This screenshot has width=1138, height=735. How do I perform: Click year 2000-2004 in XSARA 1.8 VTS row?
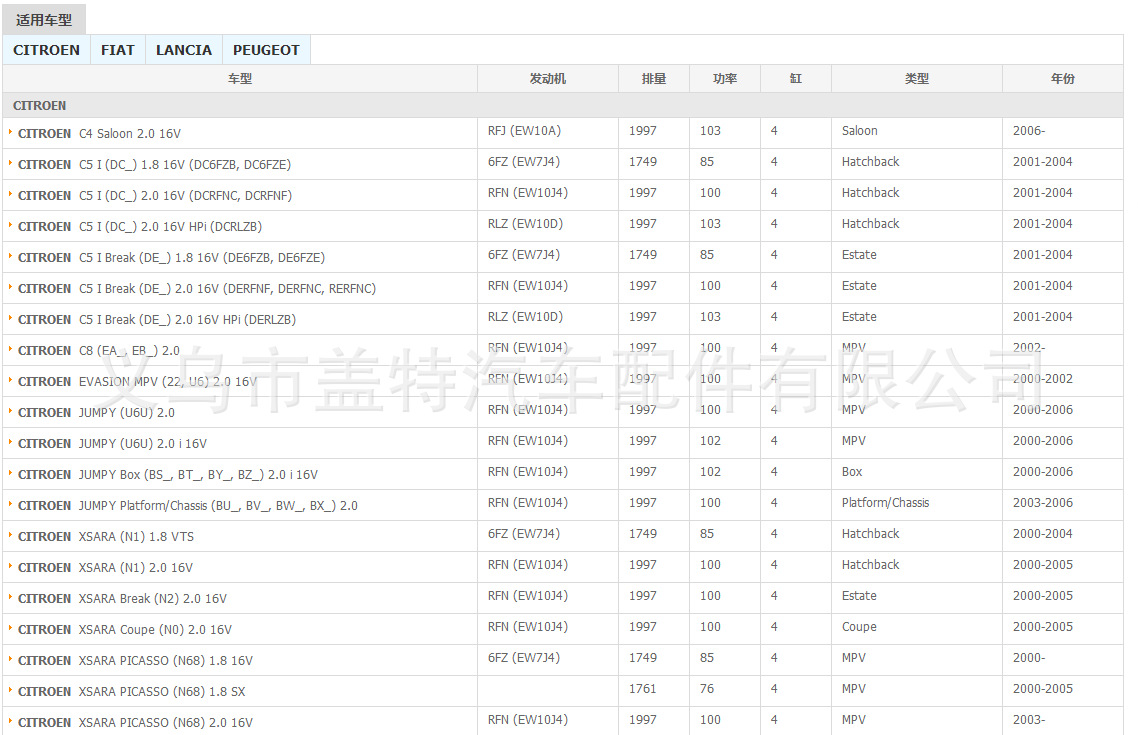[x=1043, y=534]
